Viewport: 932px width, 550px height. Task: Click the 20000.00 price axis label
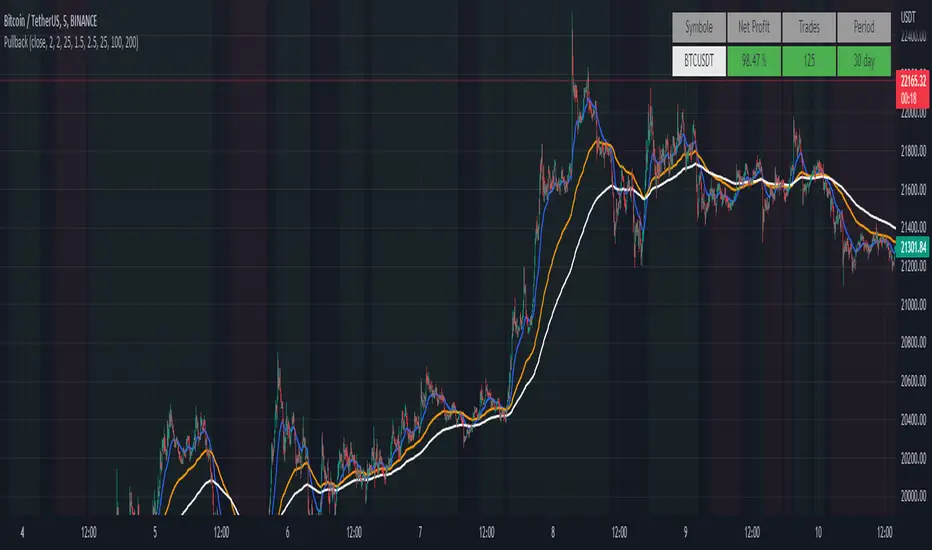pyautogui.click(x=913, y=496)
